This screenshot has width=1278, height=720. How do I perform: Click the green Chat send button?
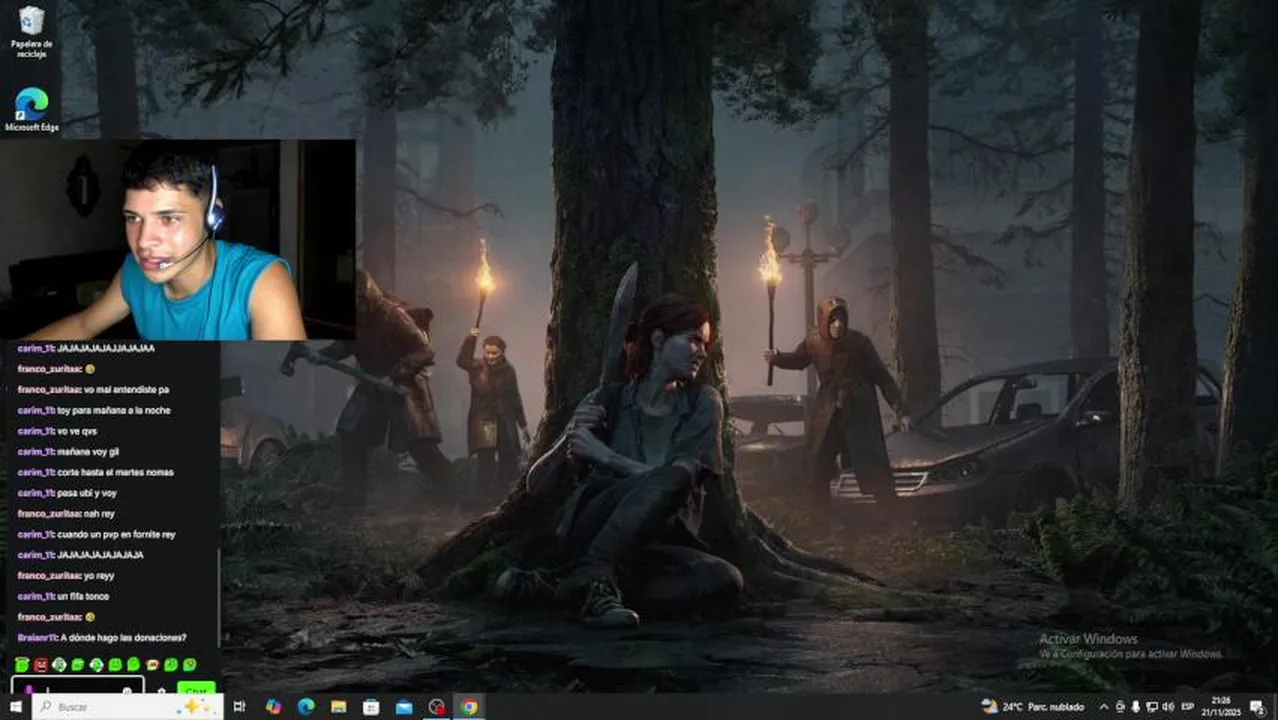tap(196, 688)
